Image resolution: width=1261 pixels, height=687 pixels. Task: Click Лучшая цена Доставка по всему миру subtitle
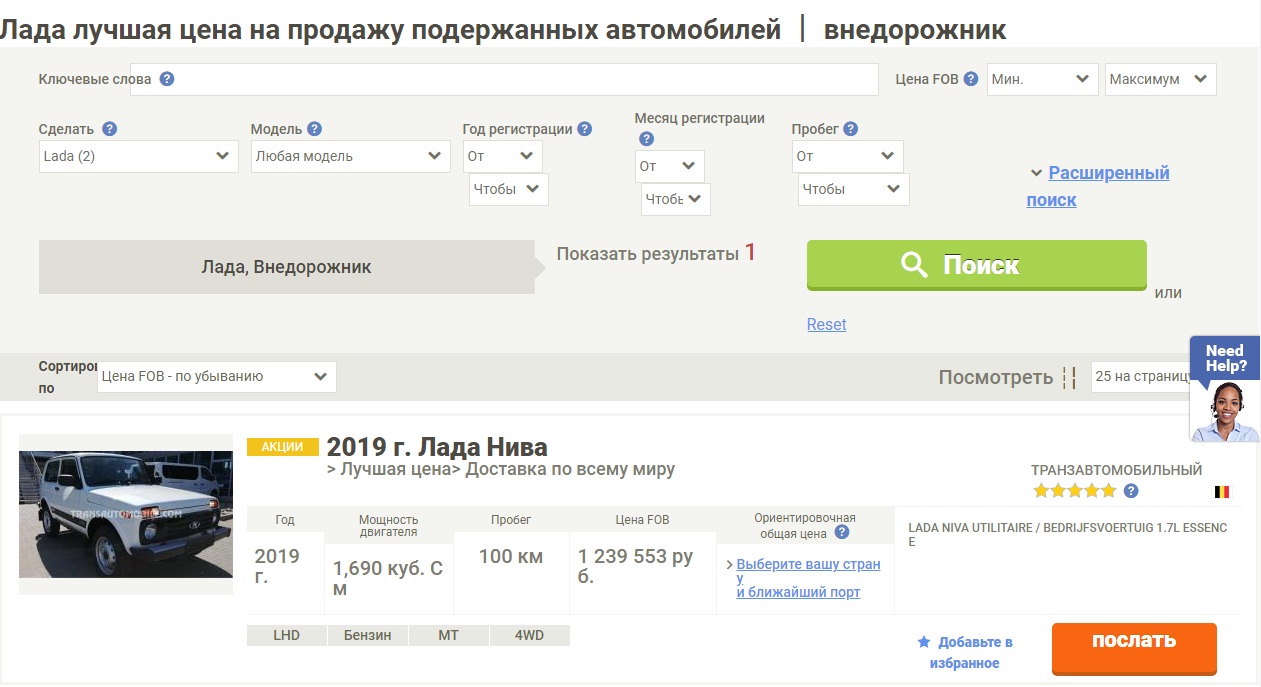(x=501, y=469)
